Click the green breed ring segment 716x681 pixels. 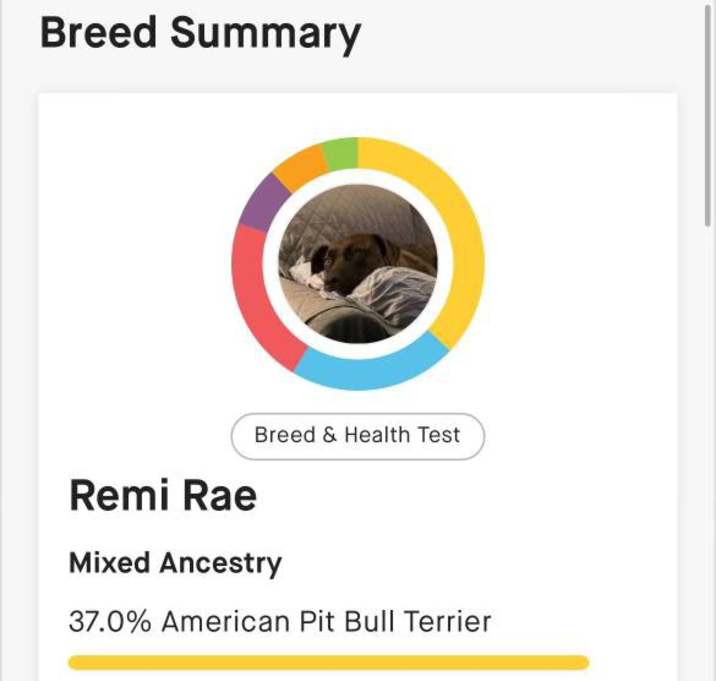341,153
